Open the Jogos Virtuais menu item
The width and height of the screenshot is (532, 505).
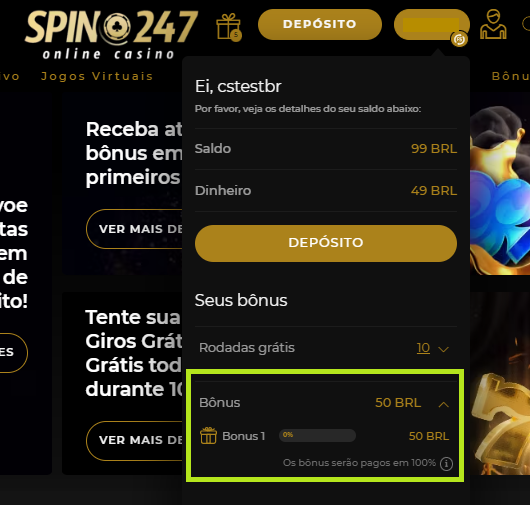(x=97, y=76)
